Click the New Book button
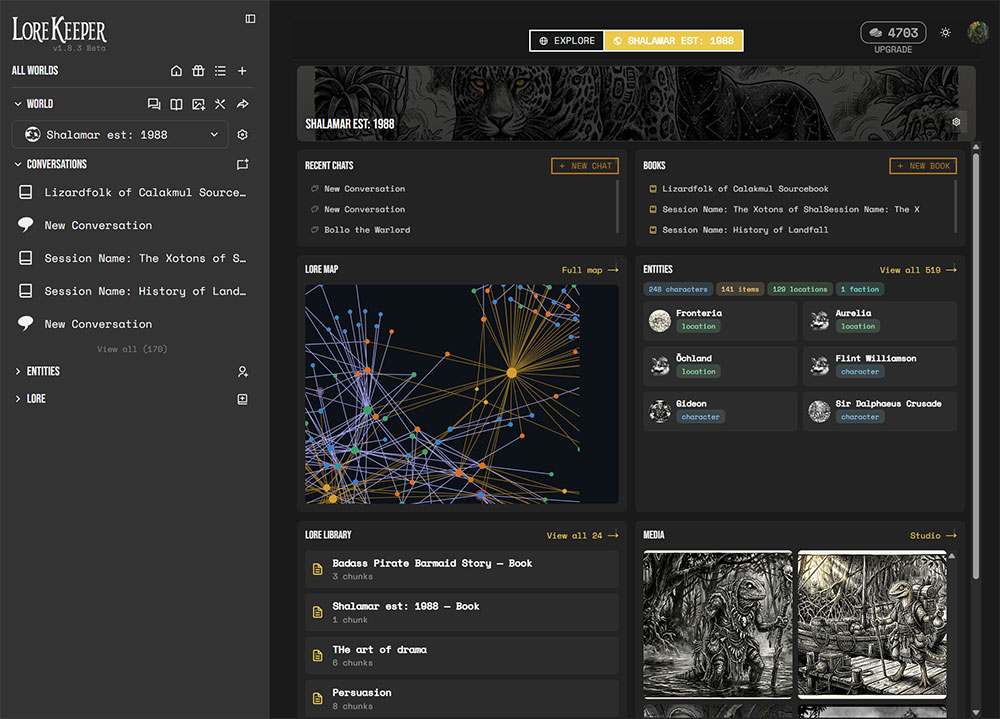The width and height of the screenshot is (1000, 719). click(922, 166)
